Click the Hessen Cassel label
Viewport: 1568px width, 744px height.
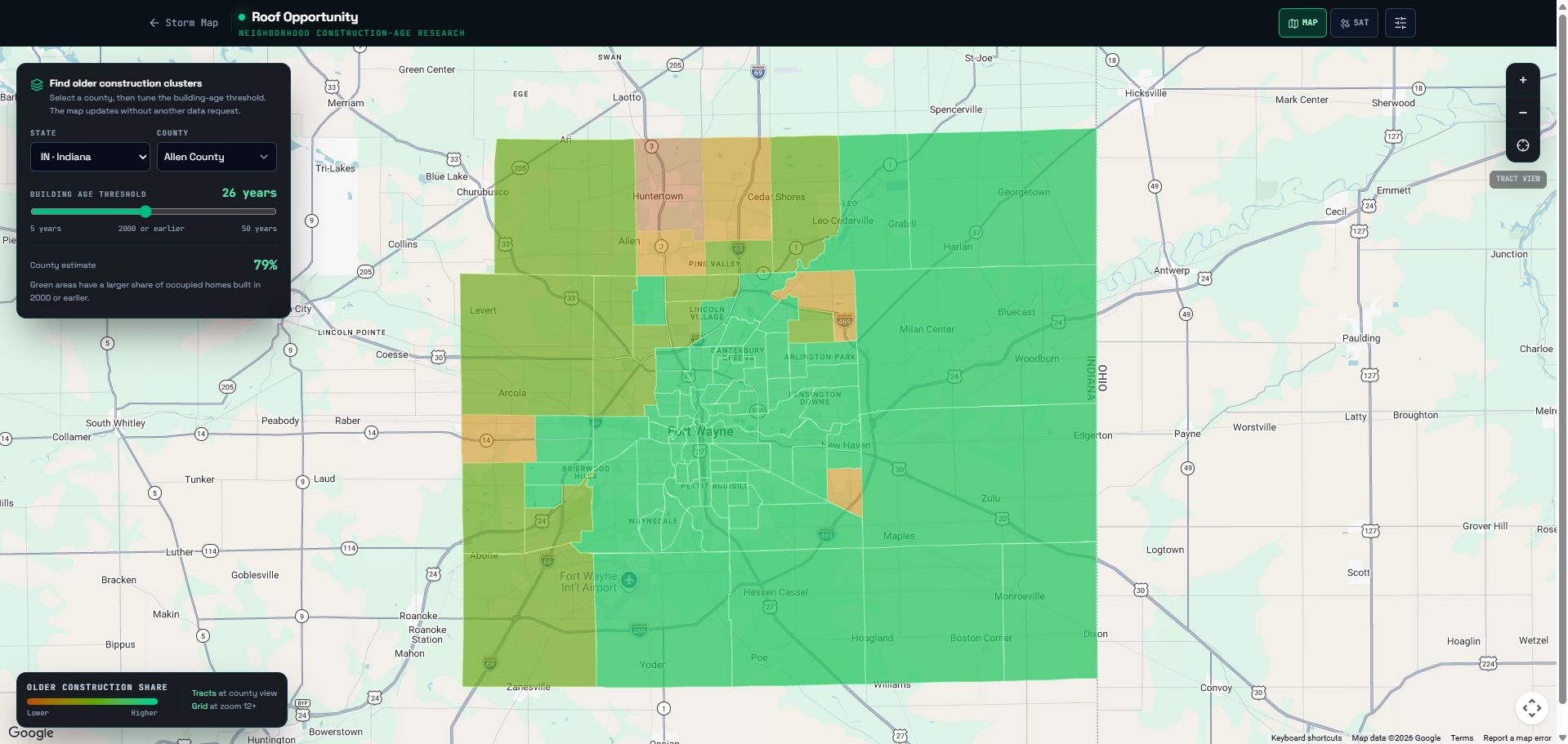775,592
